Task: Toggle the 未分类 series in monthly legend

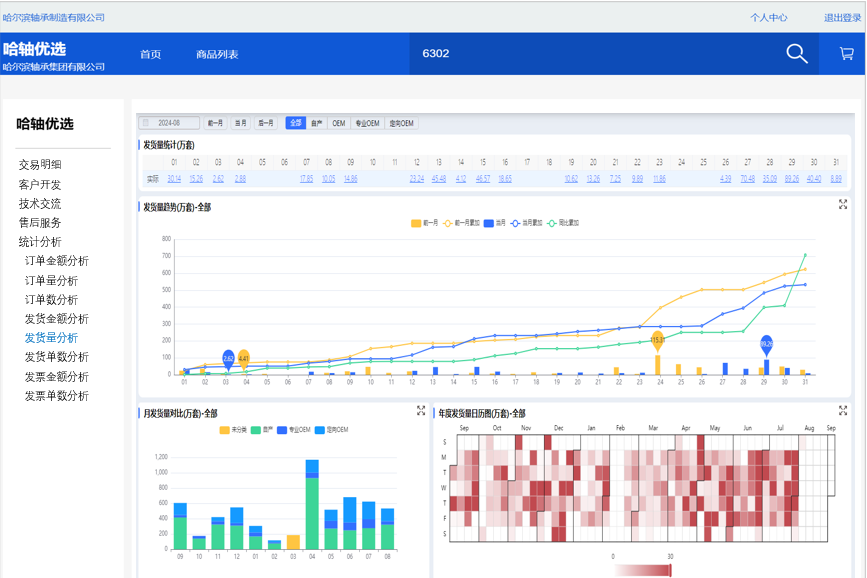Action: point(233,430)
